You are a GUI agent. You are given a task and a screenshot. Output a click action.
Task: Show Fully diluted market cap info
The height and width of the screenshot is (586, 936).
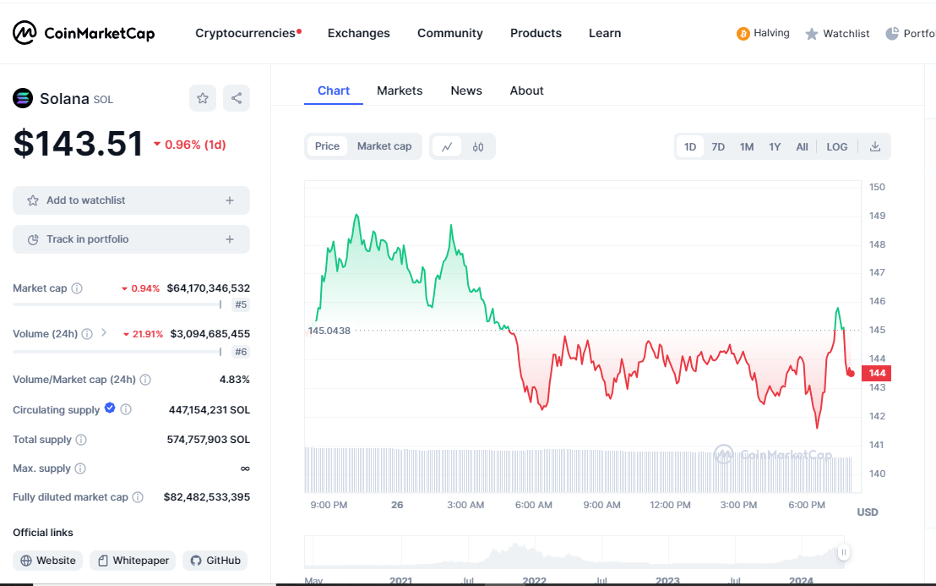tap(138, 497)
